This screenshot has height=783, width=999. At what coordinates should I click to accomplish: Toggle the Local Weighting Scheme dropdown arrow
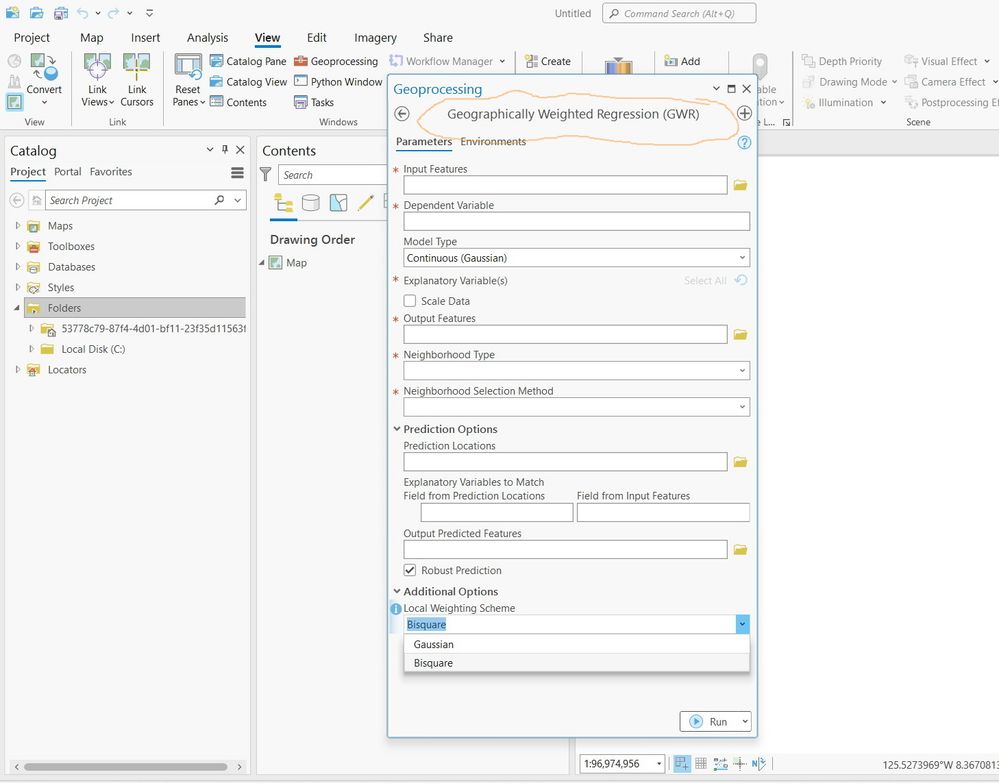tap(742, 624)
